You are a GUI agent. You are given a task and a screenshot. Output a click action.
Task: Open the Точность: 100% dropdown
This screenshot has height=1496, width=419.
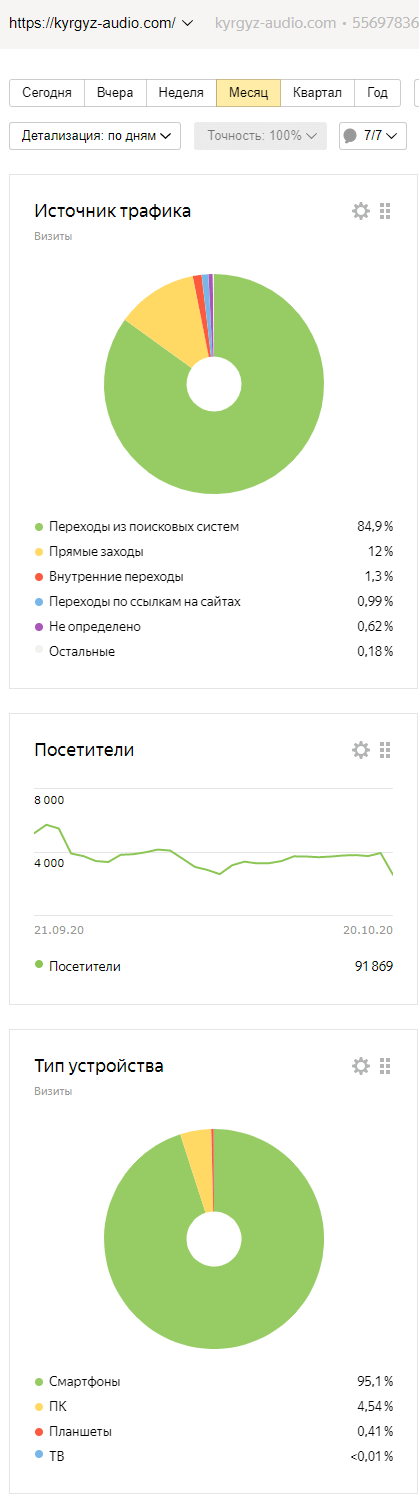pos(260,135)
